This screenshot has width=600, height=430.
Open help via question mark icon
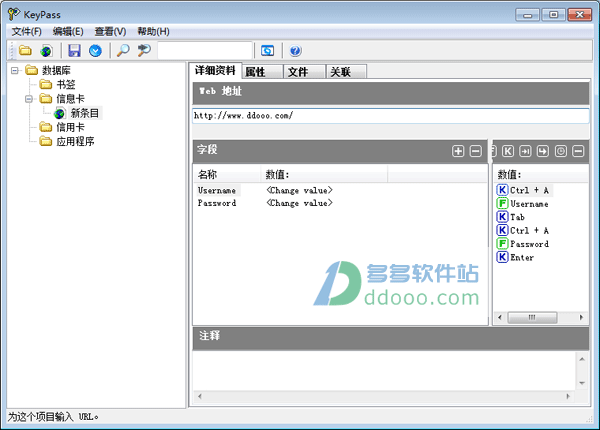click(x=295, y=50)
